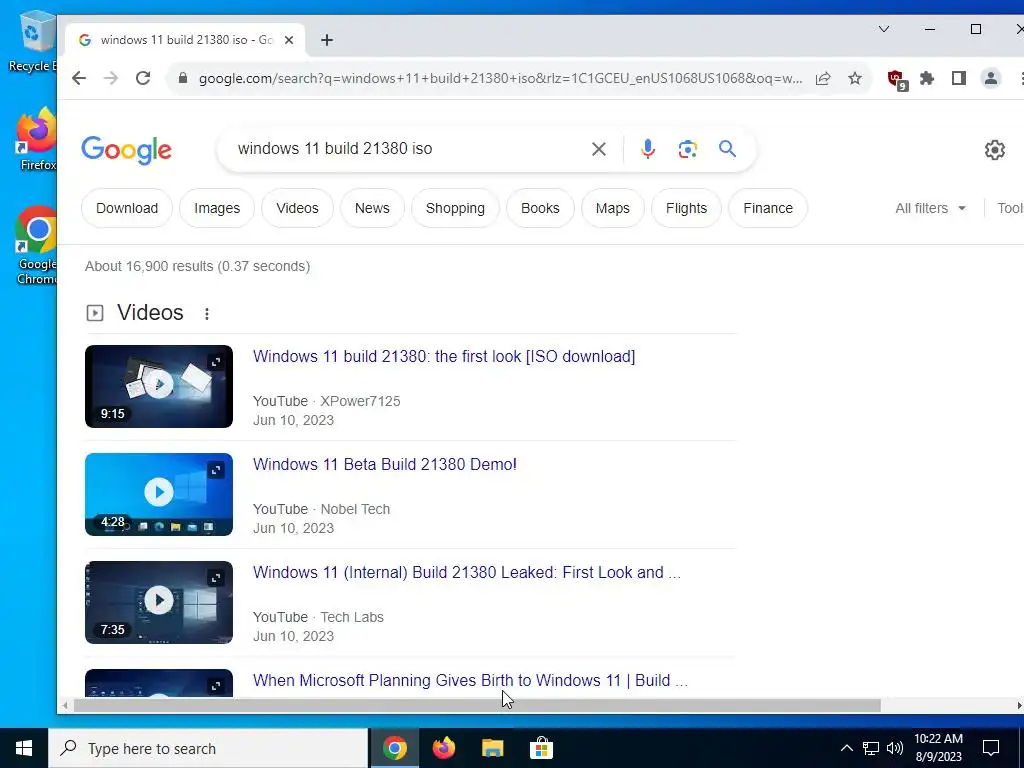
Task: Click the 'YouTube · XPower7125' source text
Action: [327, 402]
